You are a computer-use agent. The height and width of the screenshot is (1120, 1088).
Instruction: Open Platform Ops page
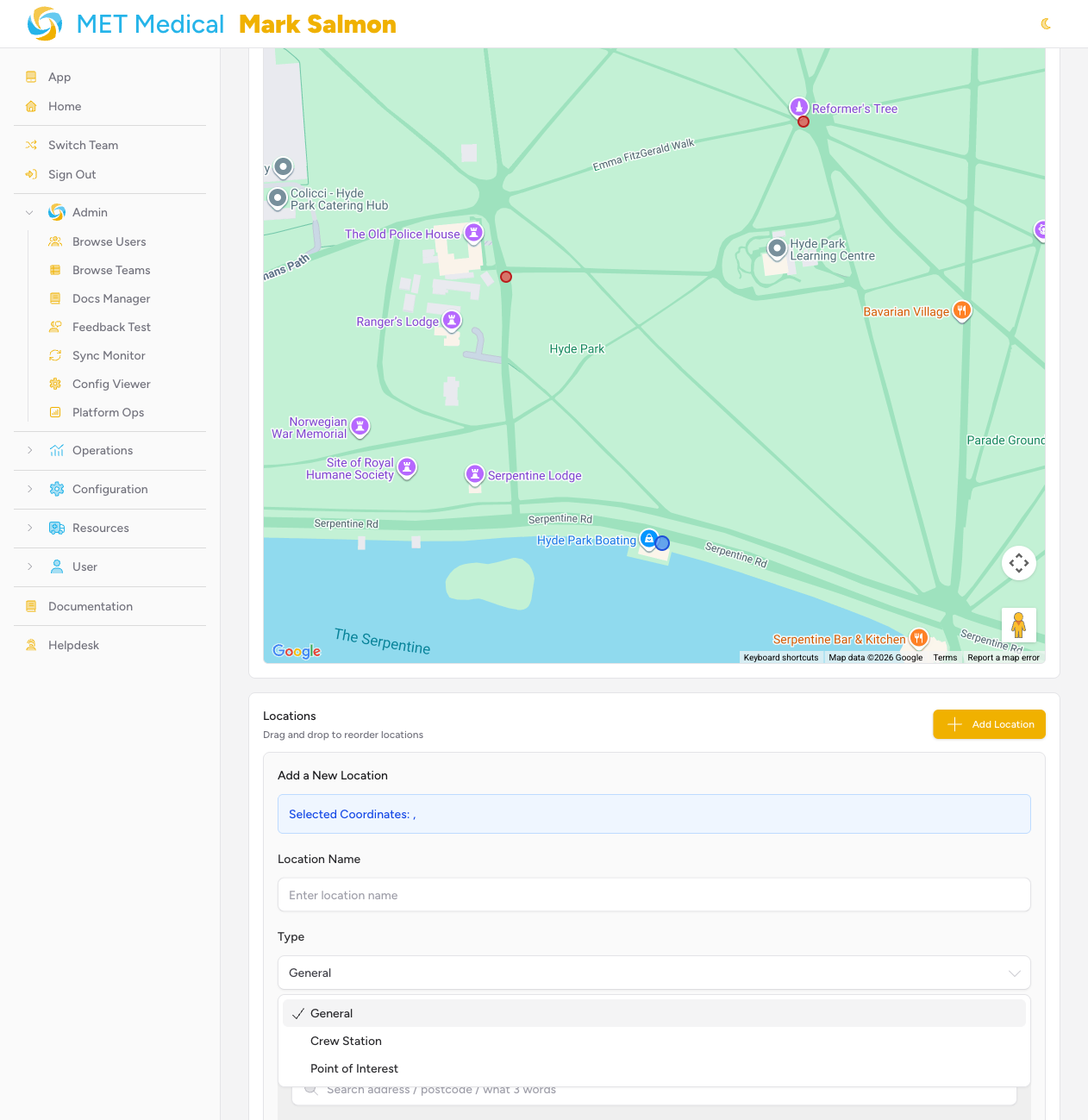[x=108, y=412]
